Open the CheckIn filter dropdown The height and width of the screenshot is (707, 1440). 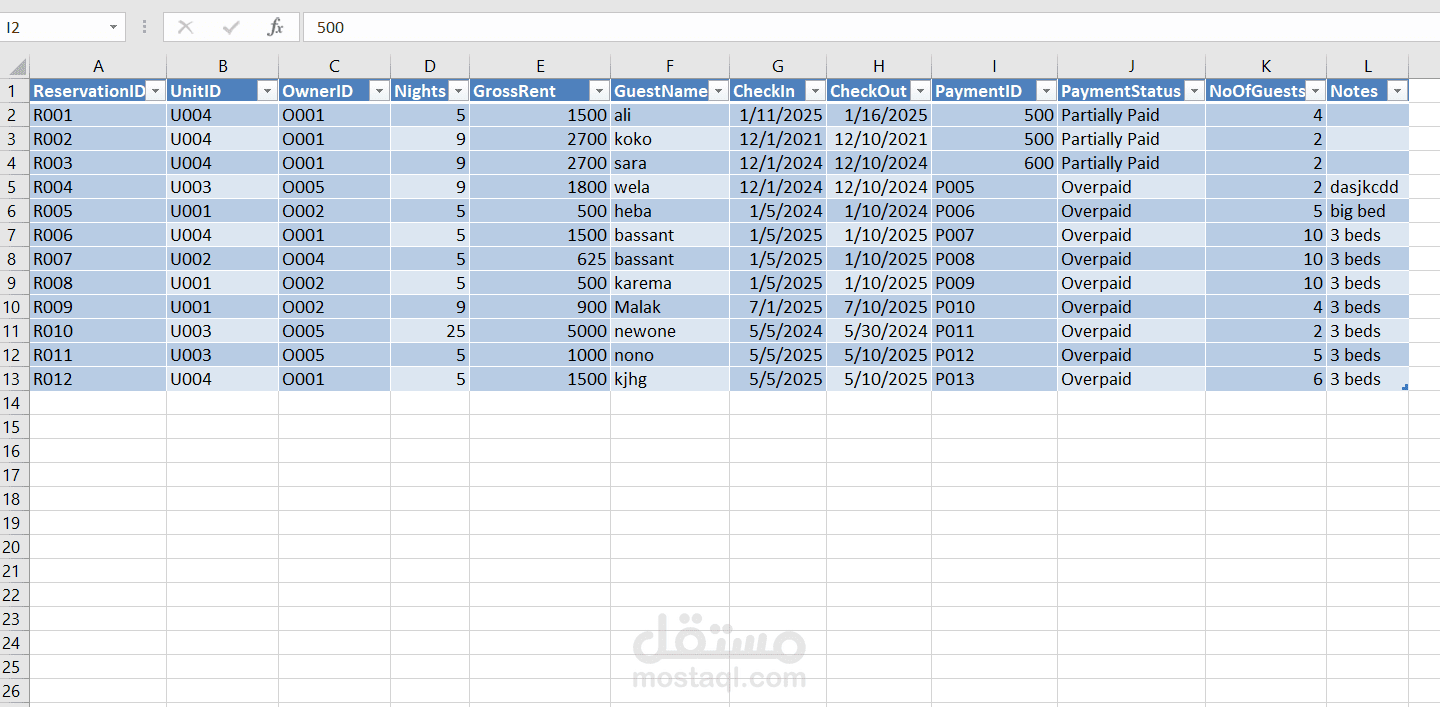coord(815,91)
